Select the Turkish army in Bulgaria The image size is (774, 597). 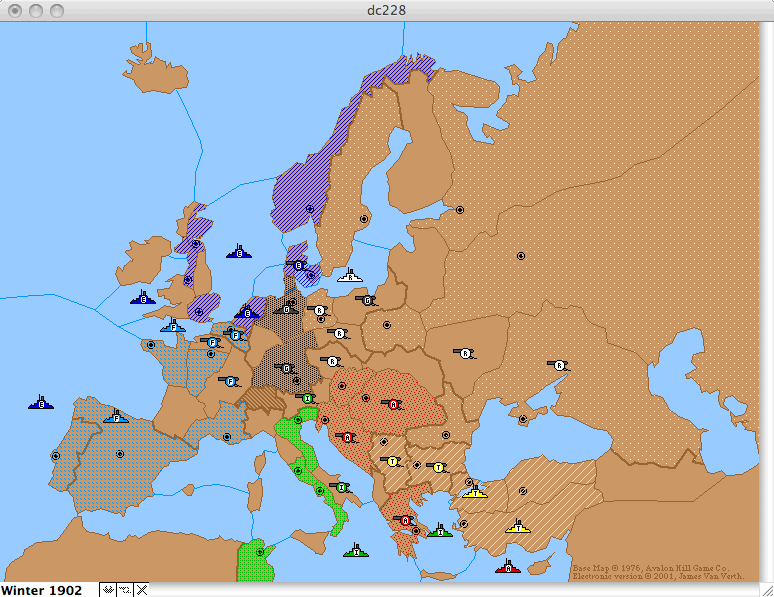(x=438, y=467)
